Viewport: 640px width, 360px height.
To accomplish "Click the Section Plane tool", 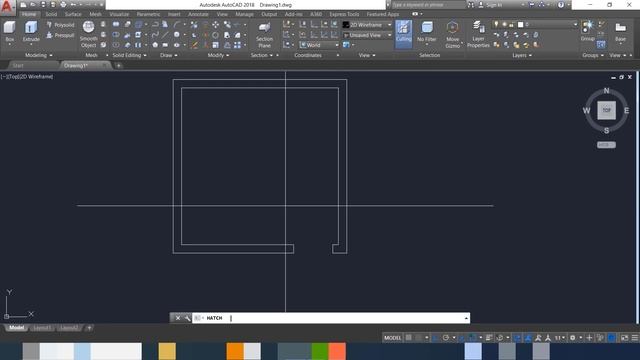I will 264,35.
